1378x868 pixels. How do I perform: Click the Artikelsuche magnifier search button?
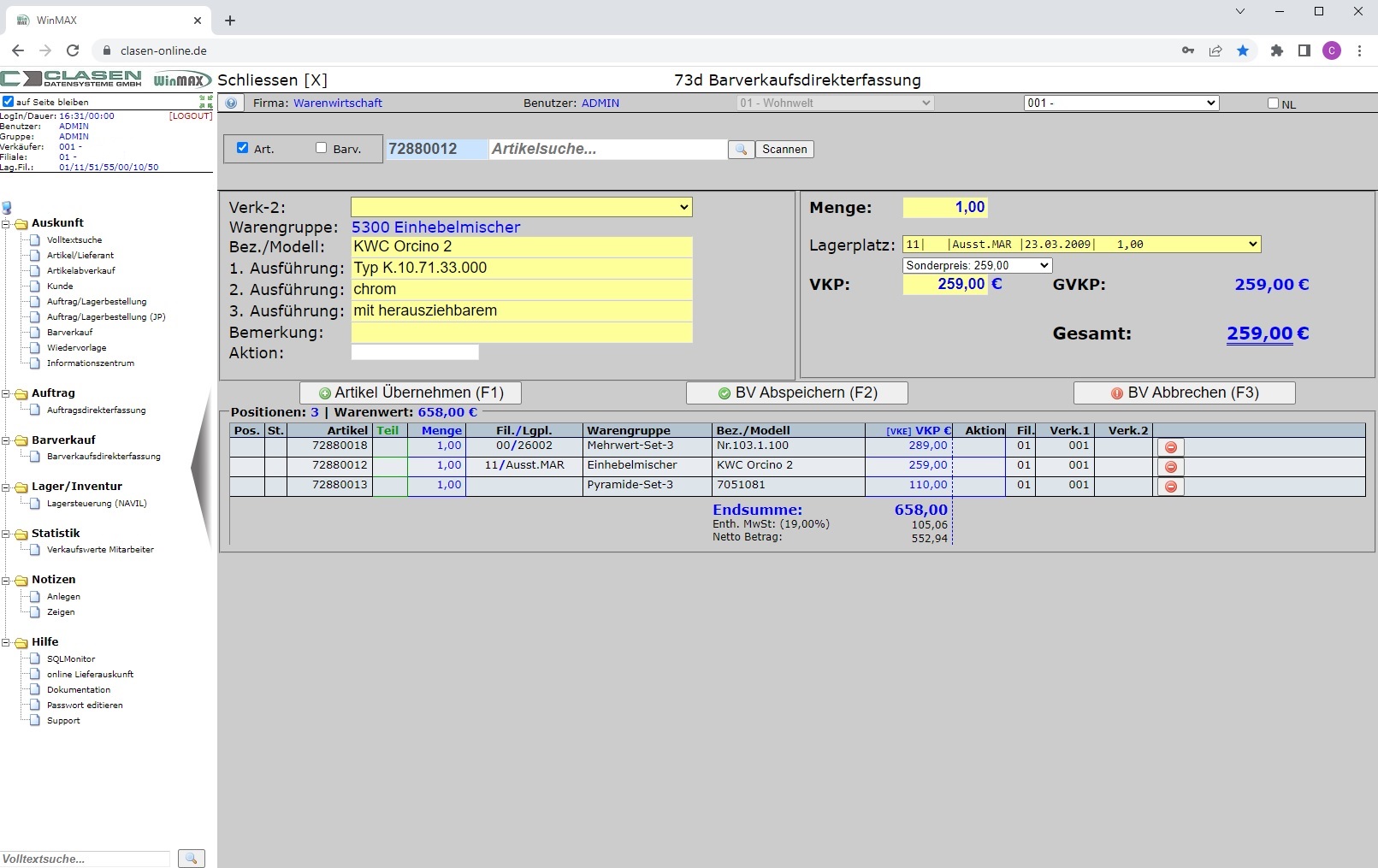(x=741, y=149)
